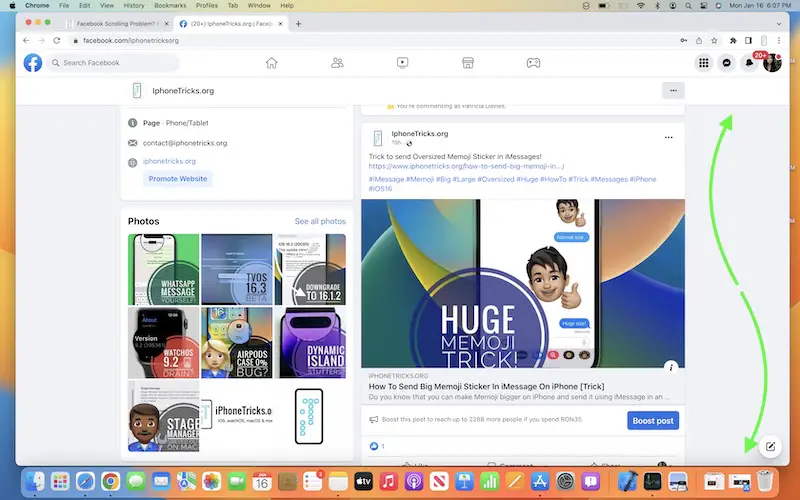Open Facebook Home feed icon
Screen dimensions: 800x500
[271, 63]
